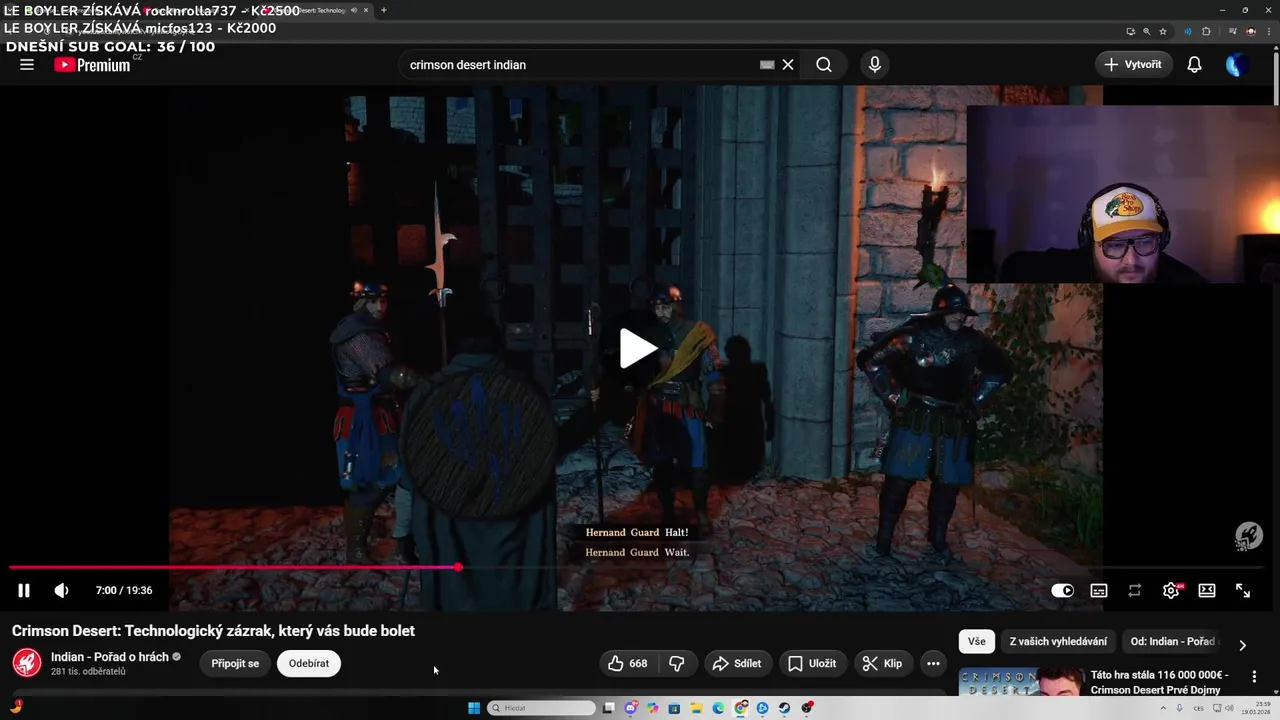The height and width of the screenshot is (720, 1280).
Task: Clear the search text with X
Action: pos(788,65)
